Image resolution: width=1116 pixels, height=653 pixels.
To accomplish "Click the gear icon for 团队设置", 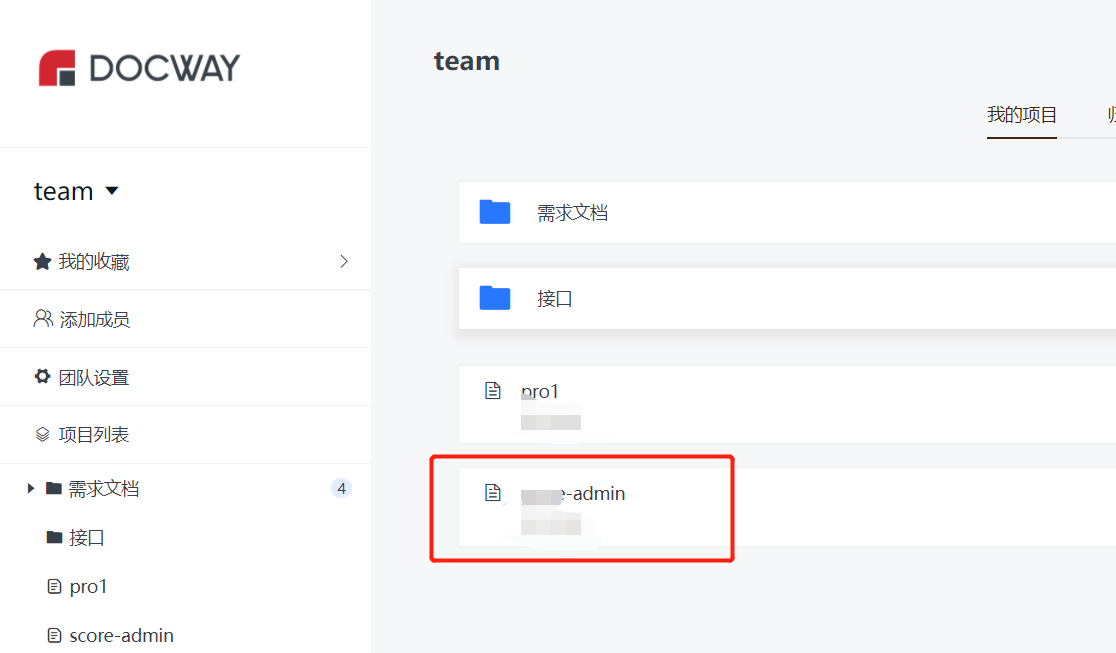I will tap(41, 376).
